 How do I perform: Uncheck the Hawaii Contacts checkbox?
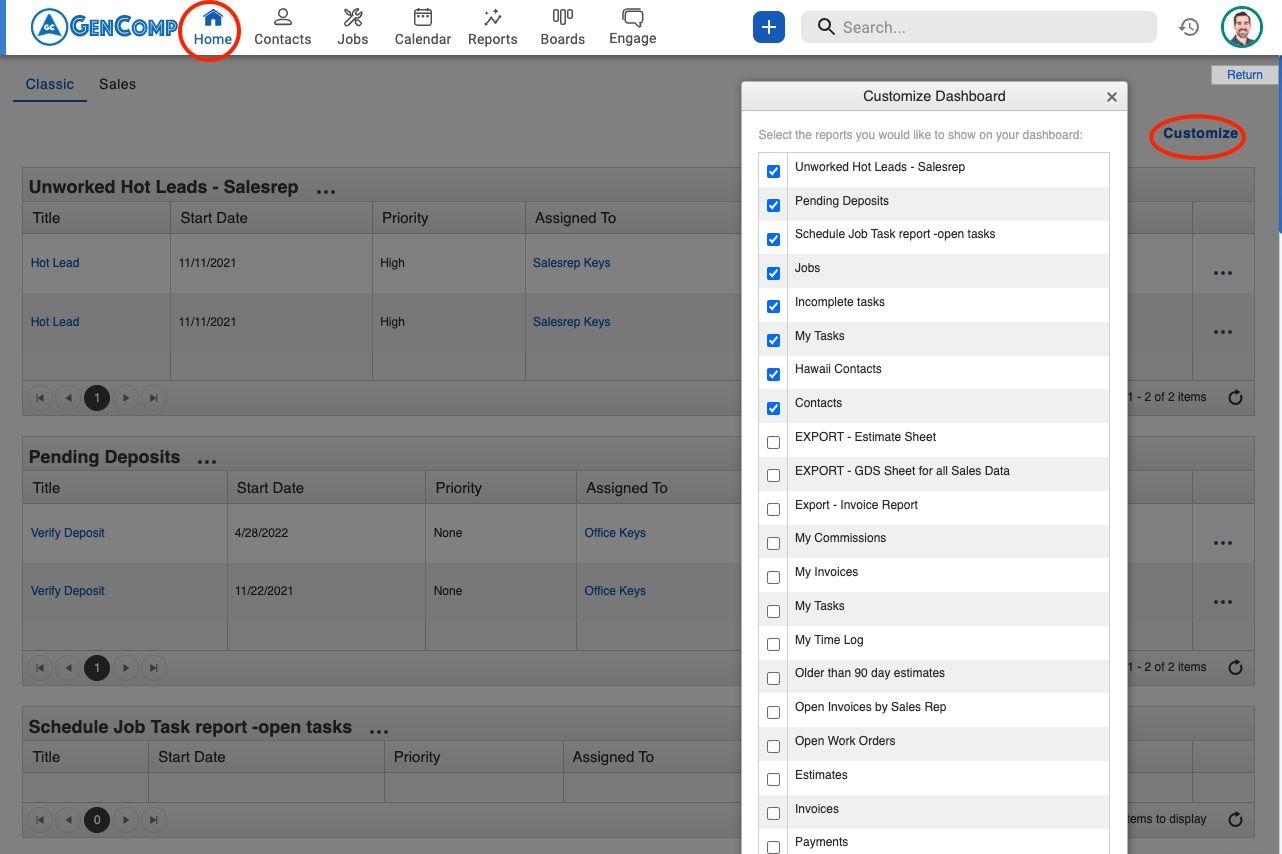tap(773, 374)
